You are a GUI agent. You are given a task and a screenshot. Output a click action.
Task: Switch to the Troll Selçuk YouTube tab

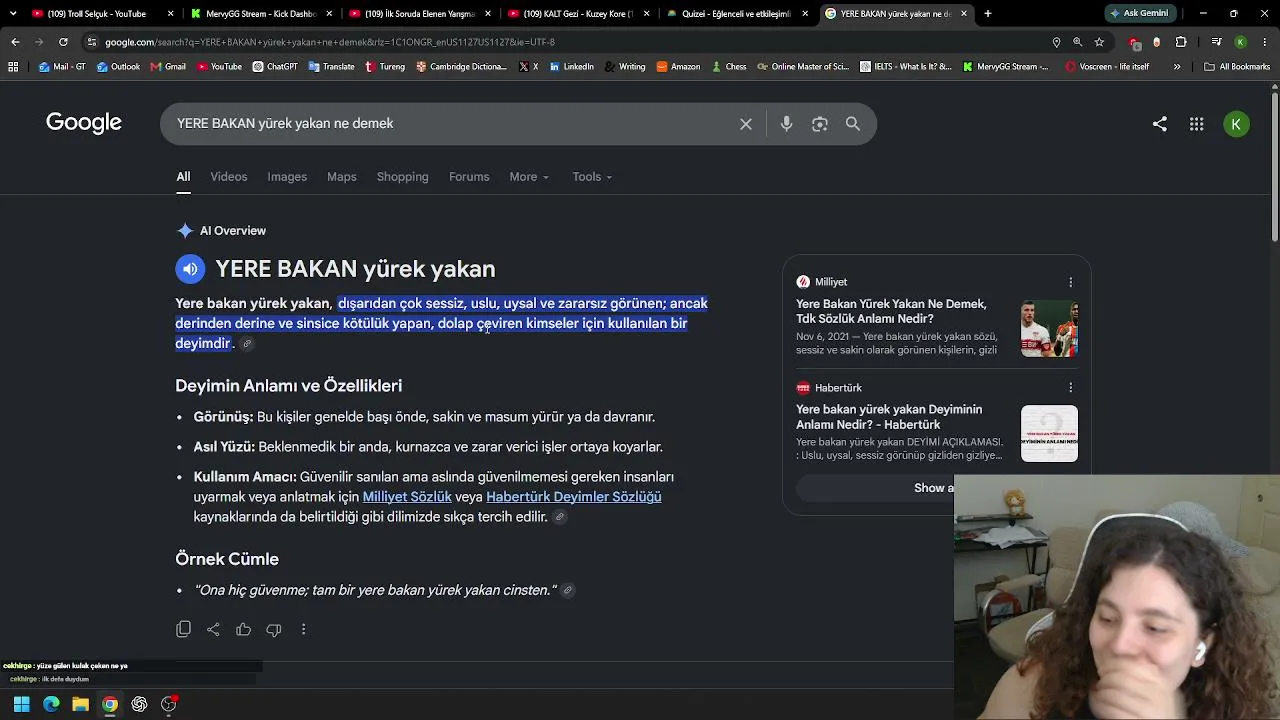click(x=100, y=14)
